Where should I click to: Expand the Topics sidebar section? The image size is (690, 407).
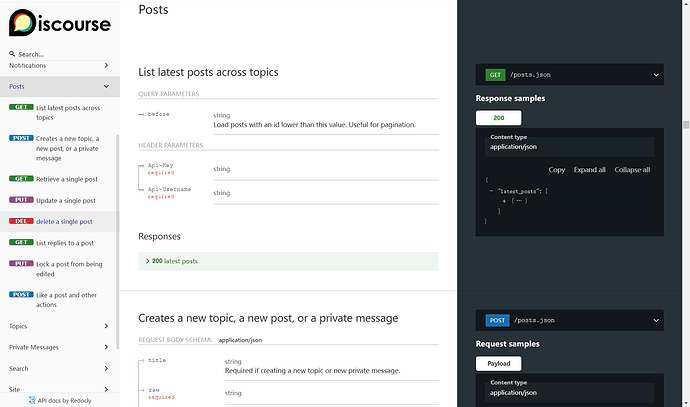pyautogui.click(x=59, y=326)
